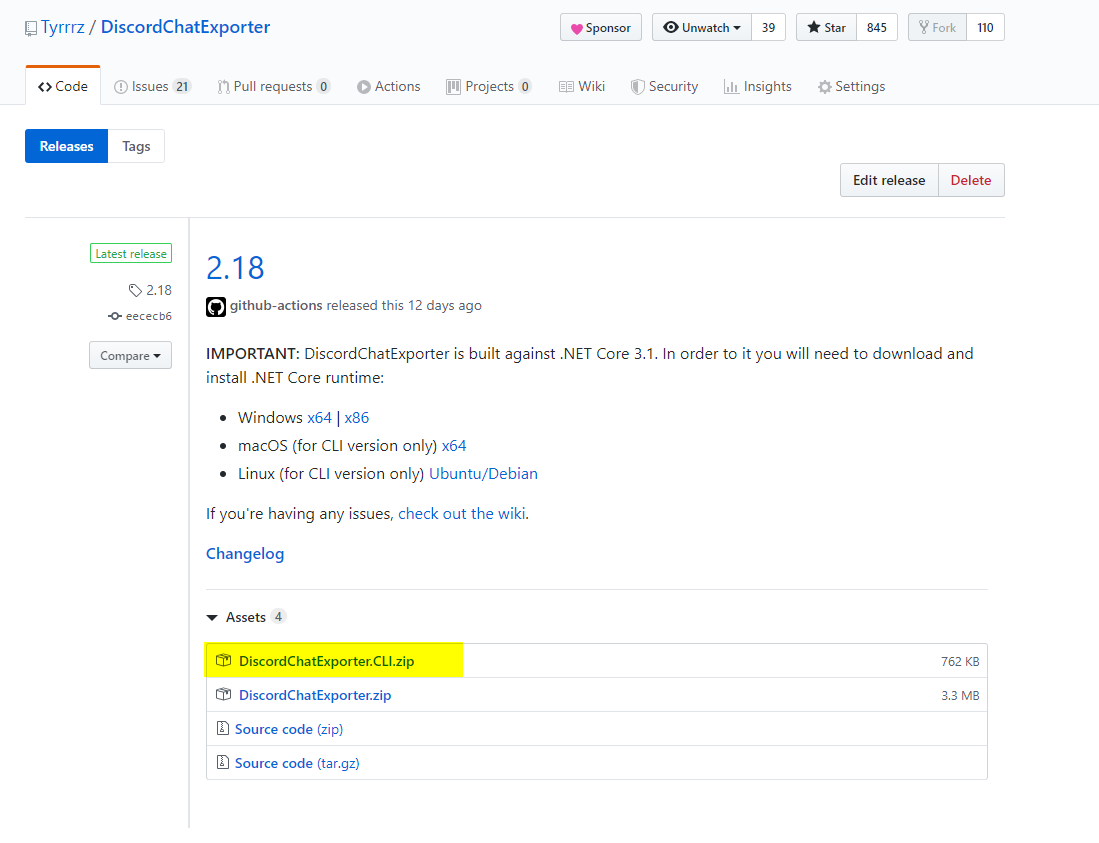Open the Actions tab
Image resolution: width=1099 pixels, height=843 pixels.
click(388, 86)
